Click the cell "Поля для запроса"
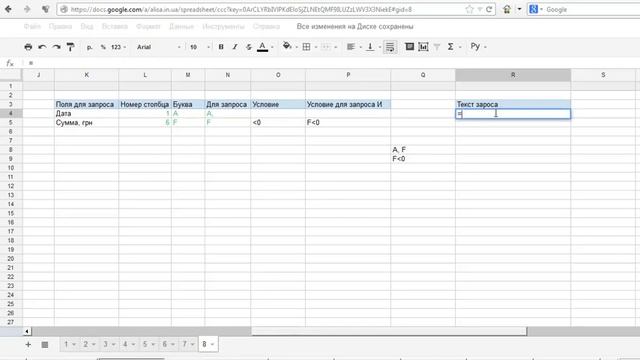640x360 pixels. 87,104
